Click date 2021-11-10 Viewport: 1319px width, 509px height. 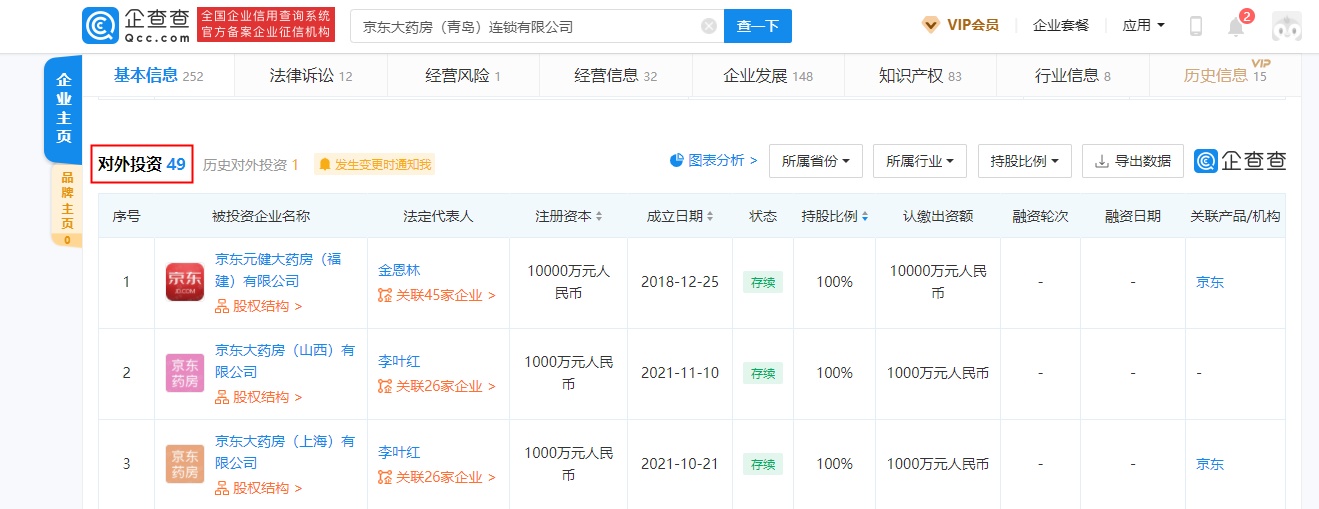(x=680, y=373)
